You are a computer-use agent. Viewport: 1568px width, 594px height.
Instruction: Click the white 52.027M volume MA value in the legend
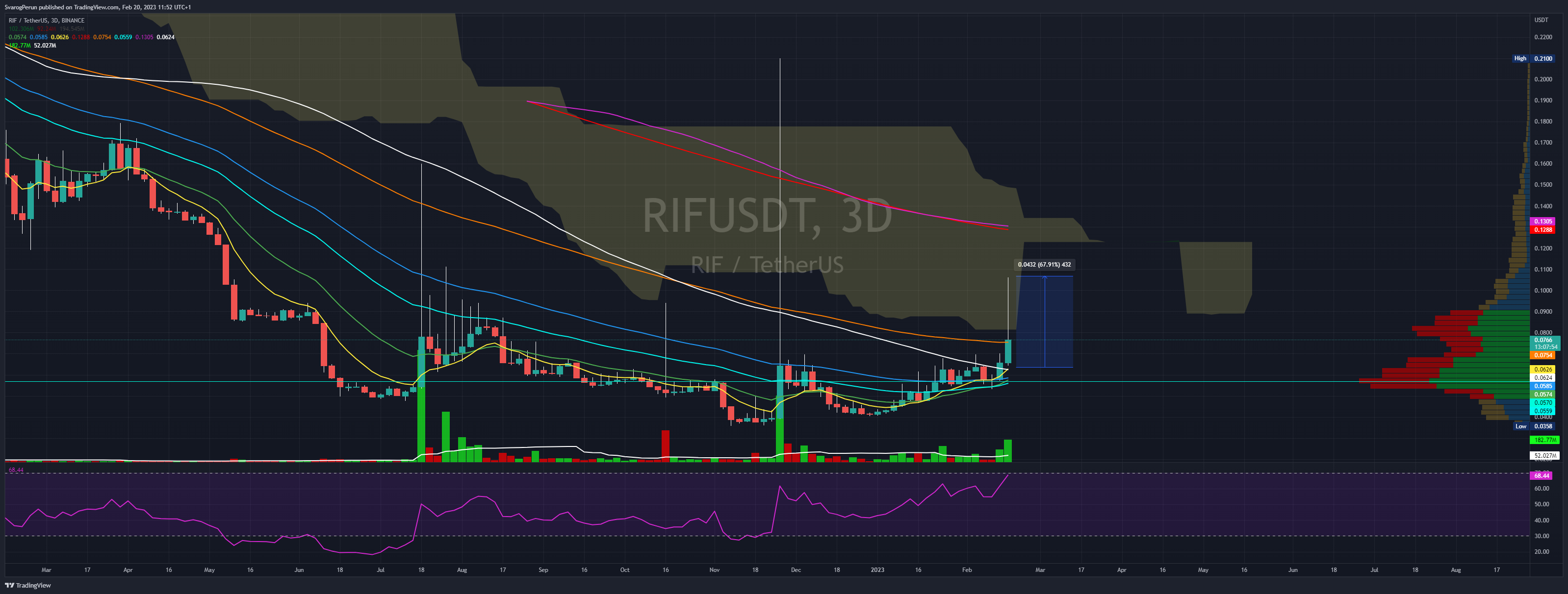pos(45,46)
